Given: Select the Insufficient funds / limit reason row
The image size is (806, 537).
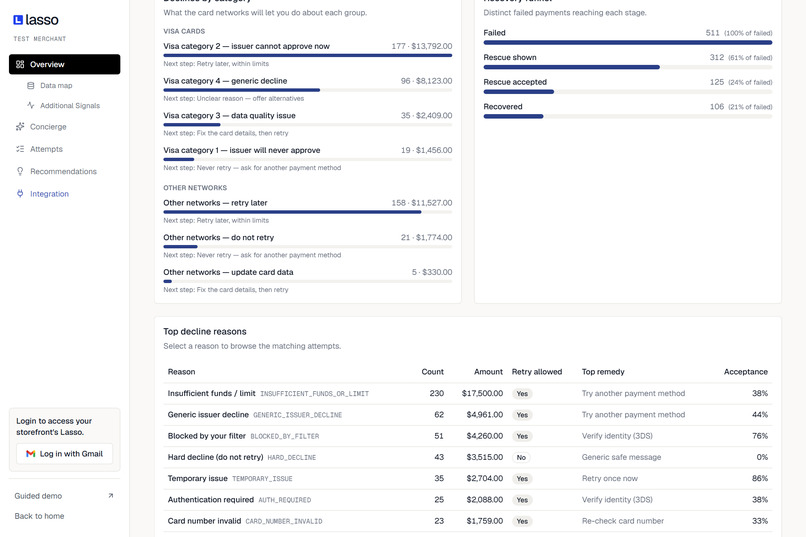Looking at the screenshot, I should (x=468, y=394).
